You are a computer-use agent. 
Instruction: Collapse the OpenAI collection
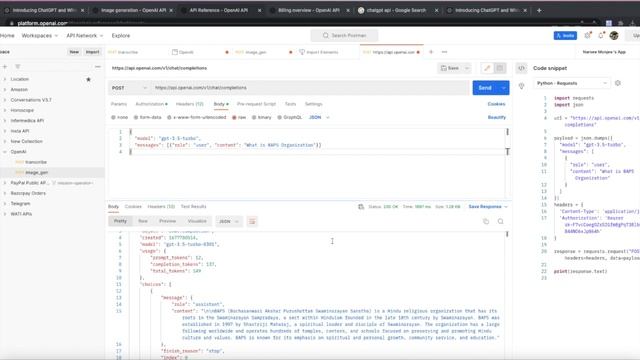tap(5, 152)
